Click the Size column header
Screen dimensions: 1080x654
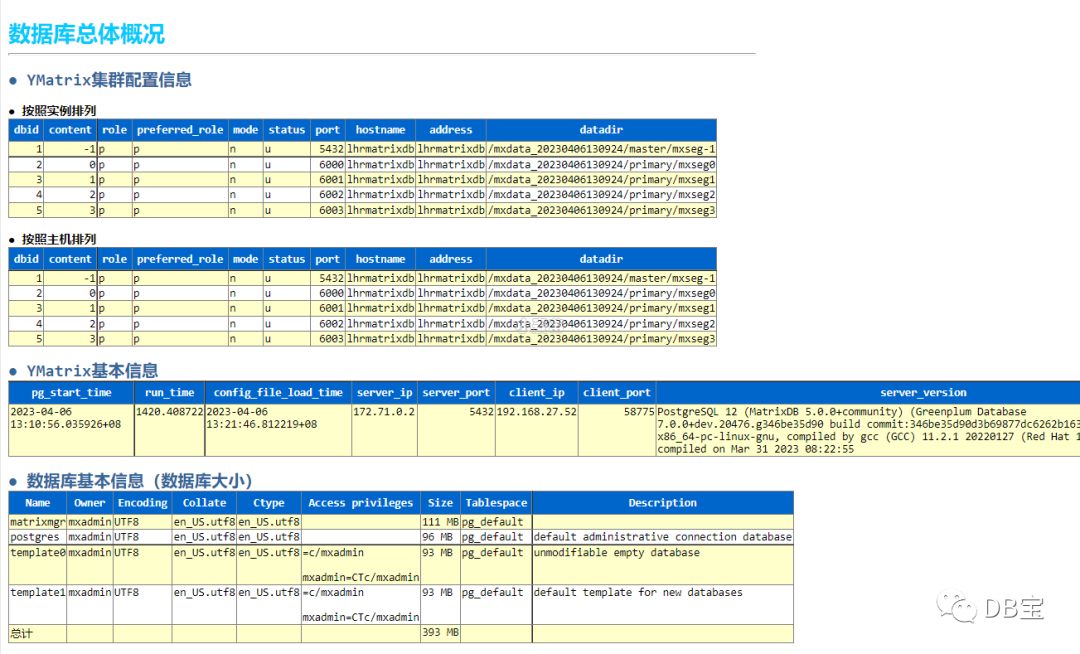(440, 503)
